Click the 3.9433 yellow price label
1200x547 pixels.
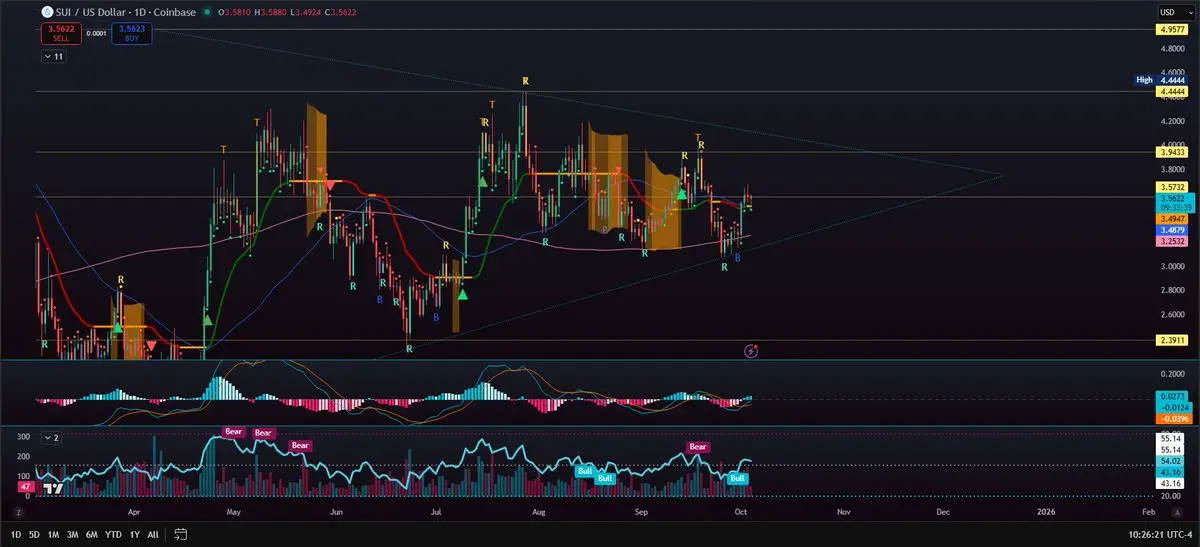(1171, 152)
